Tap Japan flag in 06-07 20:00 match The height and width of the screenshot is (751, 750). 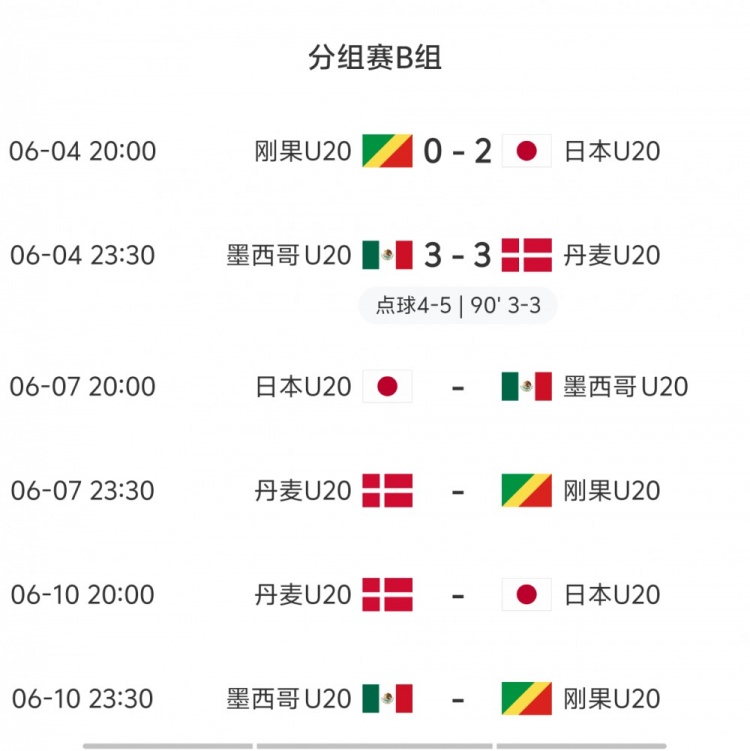click(387, 386)
